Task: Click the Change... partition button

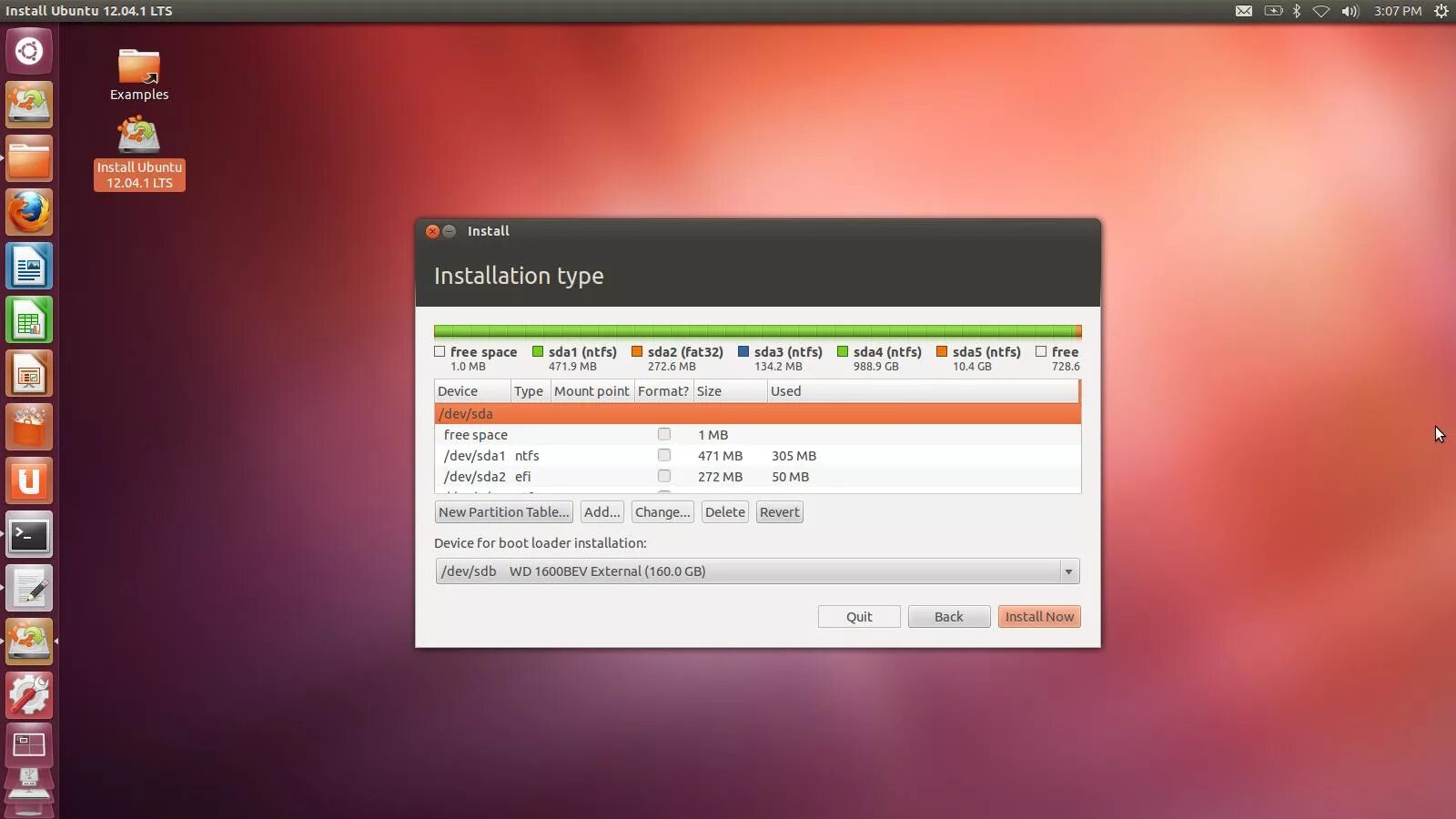Action: 662,512
